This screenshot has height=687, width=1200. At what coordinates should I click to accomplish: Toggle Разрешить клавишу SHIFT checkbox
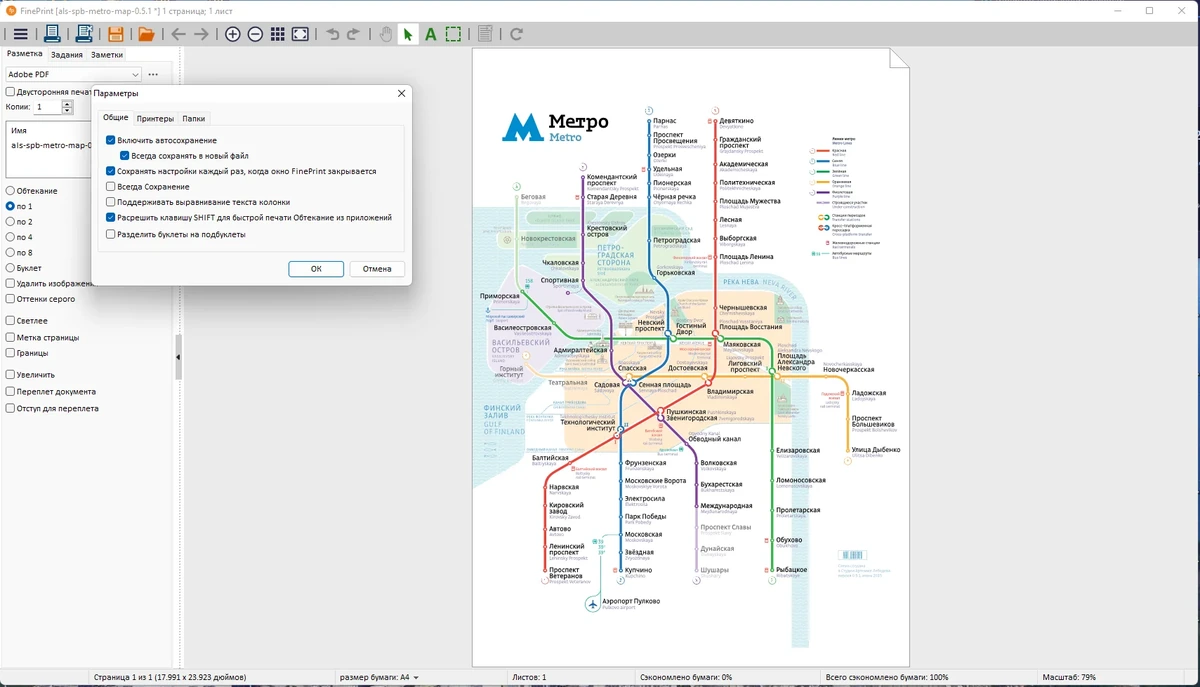coord(111,217)
